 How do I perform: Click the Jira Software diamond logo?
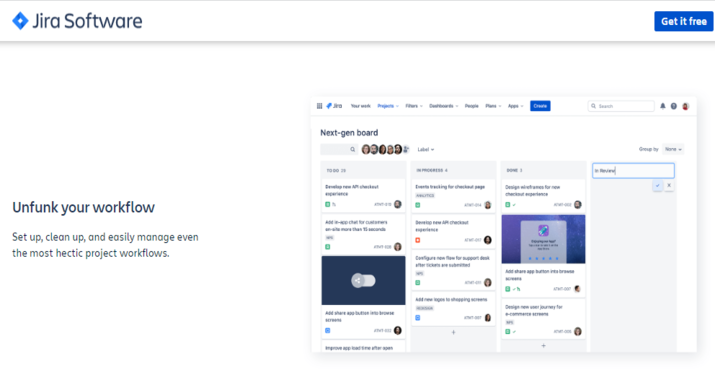[20, 21]
